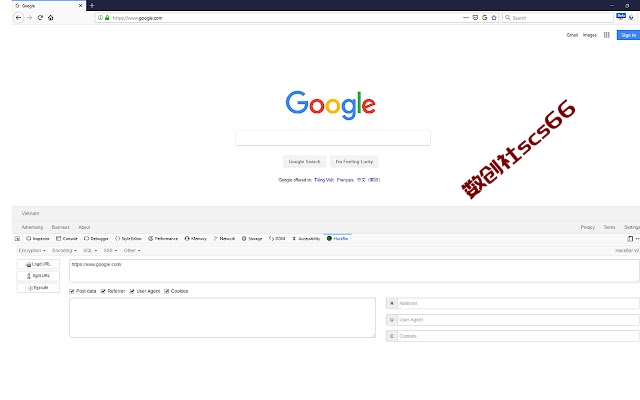Open the Style Editor devtools tab

click(x=128, y=238)
